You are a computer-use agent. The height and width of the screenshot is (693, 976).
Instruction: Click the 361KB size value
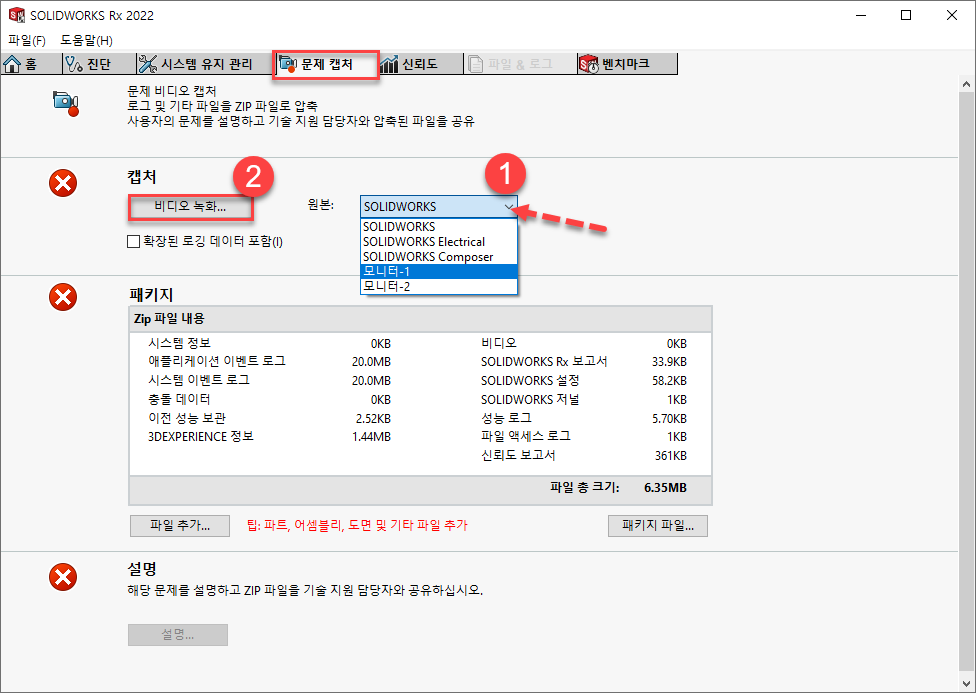[x=671, y=456]
